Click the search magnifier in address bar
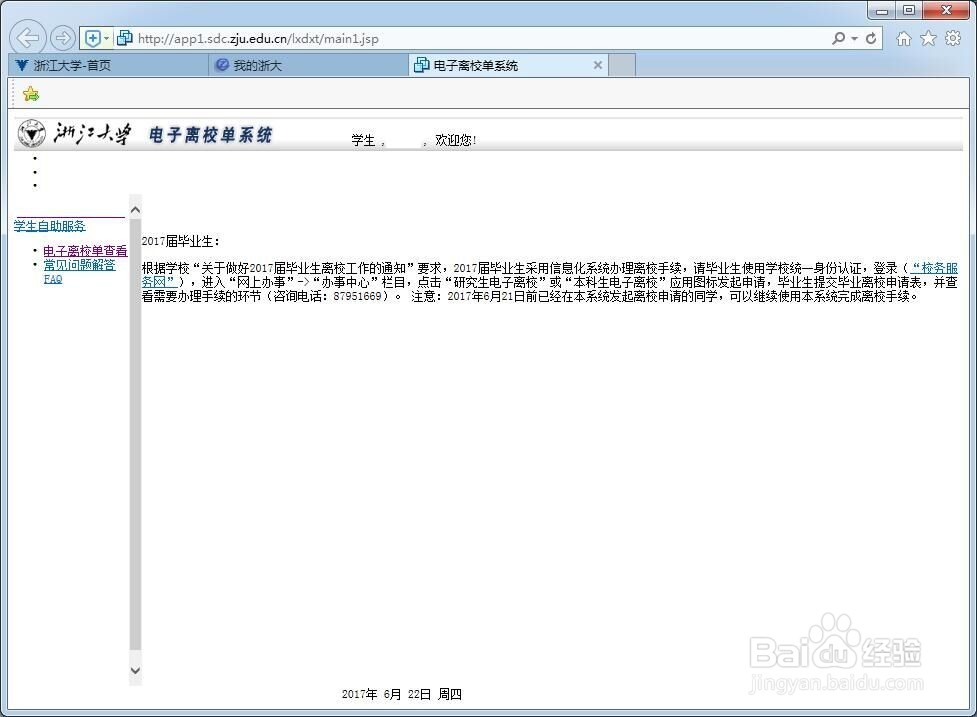The width and height of the screenshot is (977, 717). pyautogui.click(x=839, y=38)
